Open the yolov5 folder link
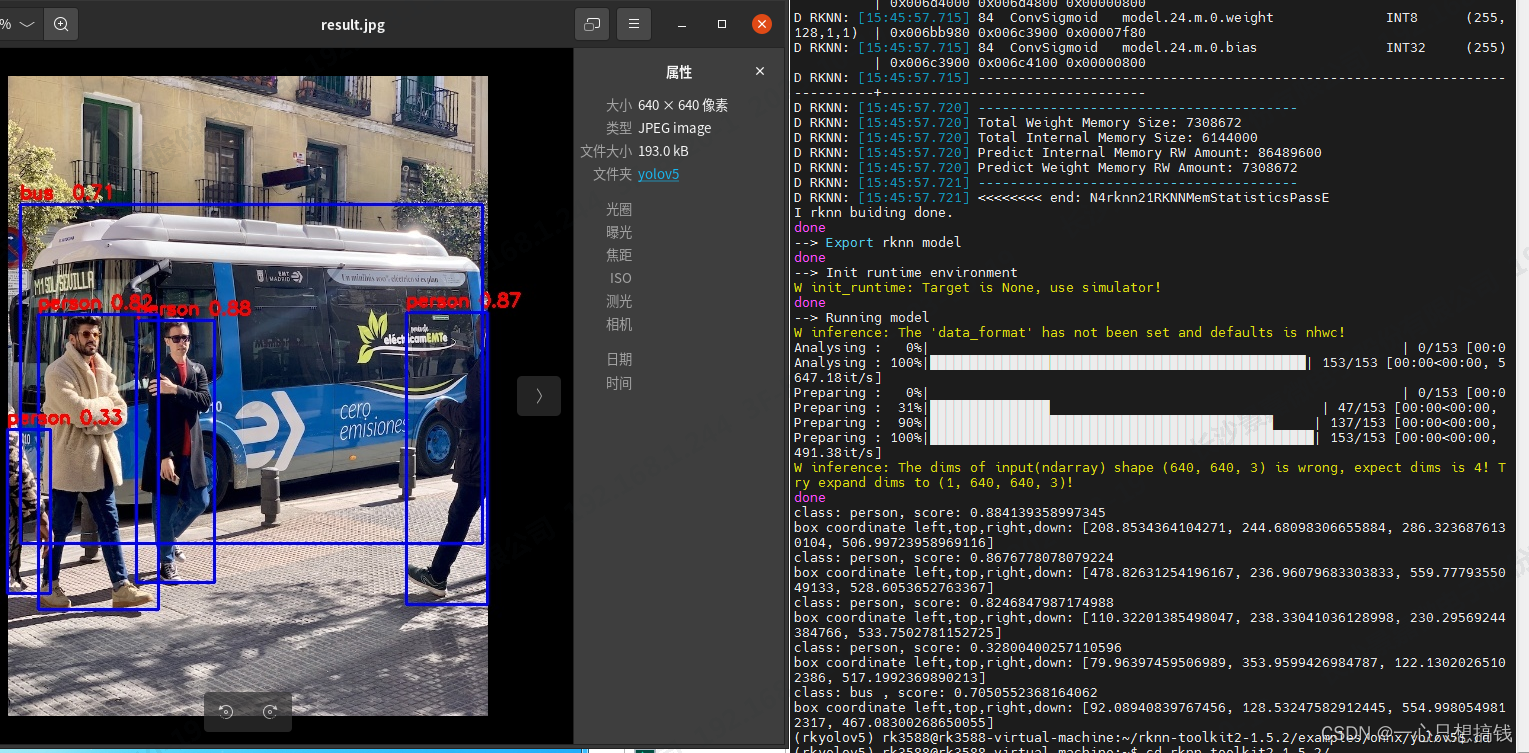The image size is (1529, 753). 658,174
